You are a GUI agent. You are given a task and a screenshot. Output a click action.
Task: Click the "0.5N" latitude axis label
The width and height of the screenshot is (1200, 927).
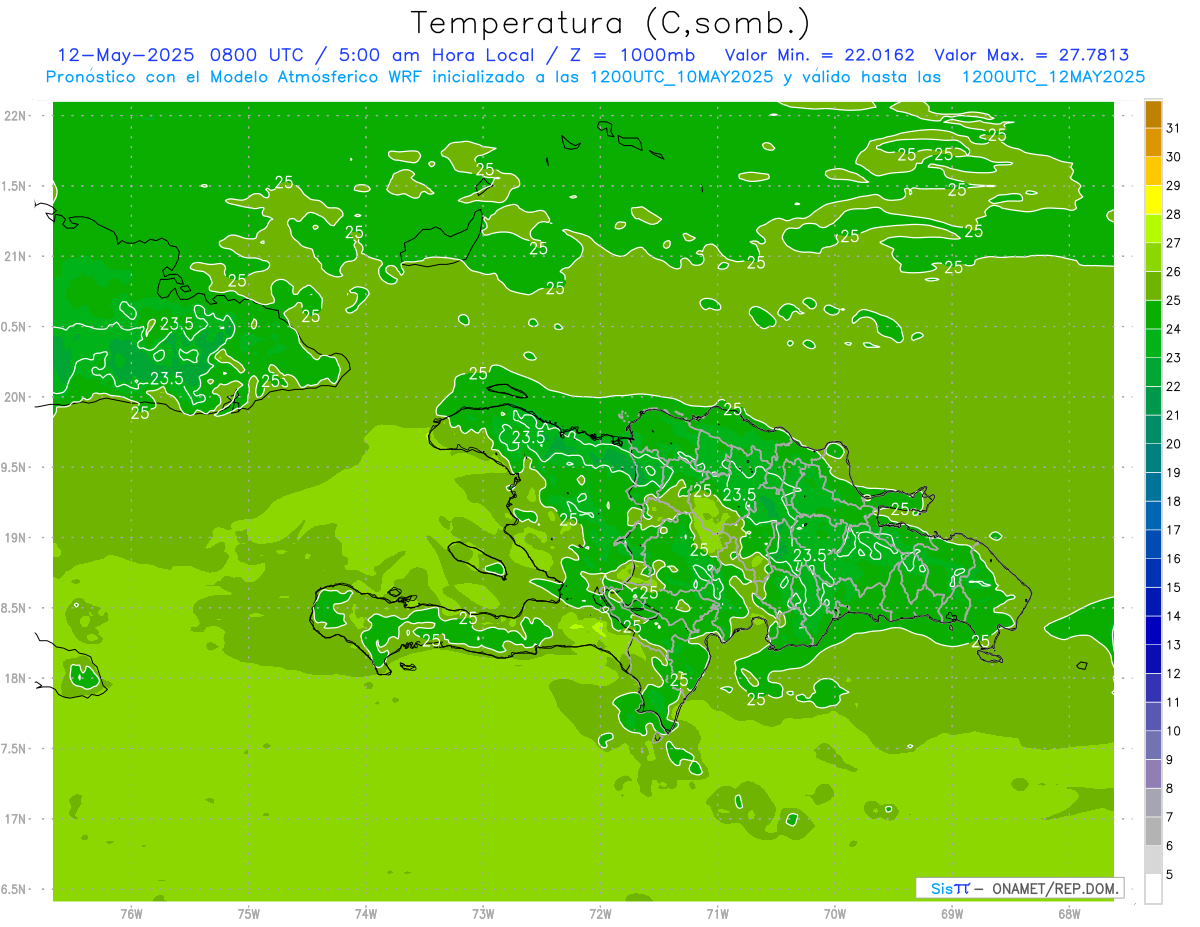coord(15,327)
